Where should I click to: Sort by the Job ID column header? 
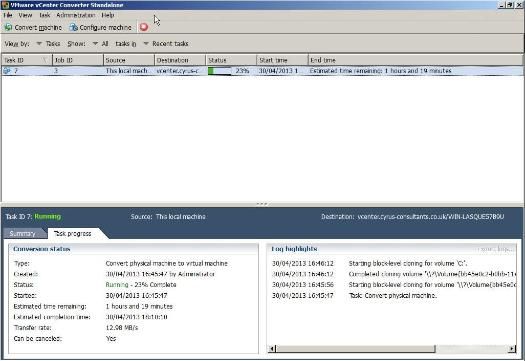pyautogui.click(x=78, y=60)
